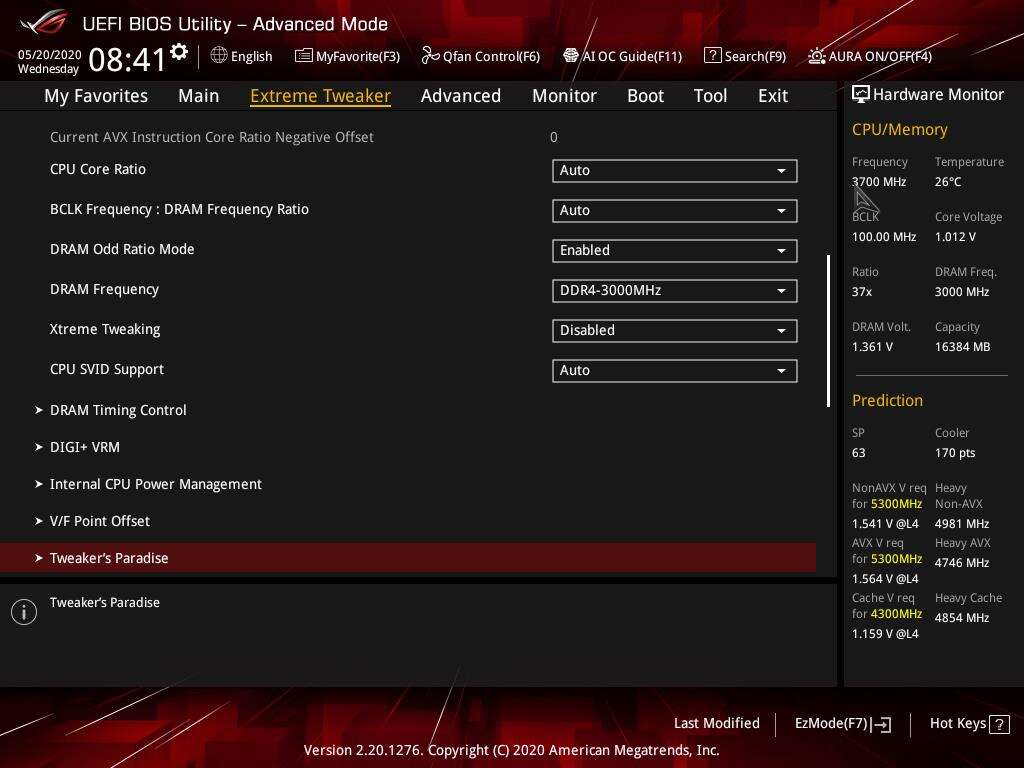
Task: Toggle Xtreme Tweaking Disabled setting
Action: pyautogui.click(x=674, y=330)
